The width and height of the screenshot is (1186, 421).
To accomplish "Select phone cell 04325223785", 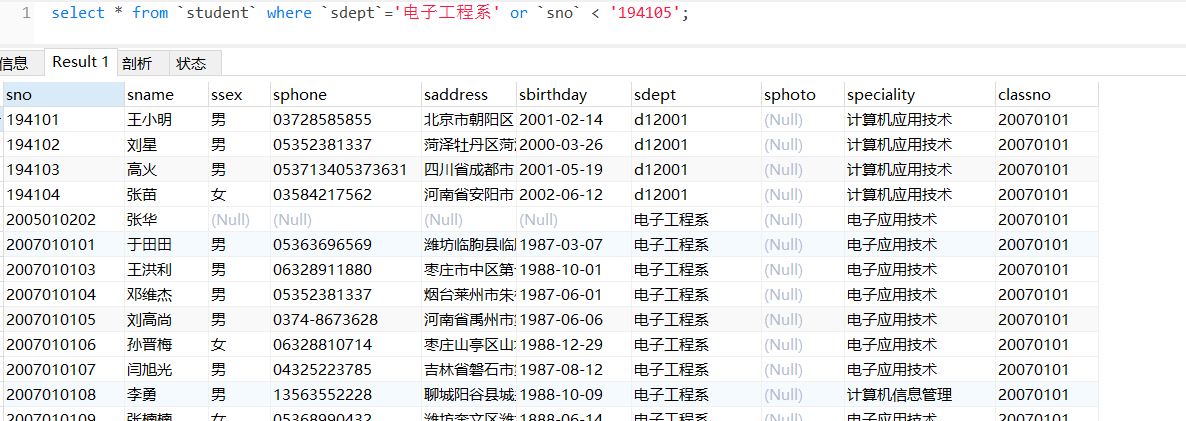I will tap(346, 370).
